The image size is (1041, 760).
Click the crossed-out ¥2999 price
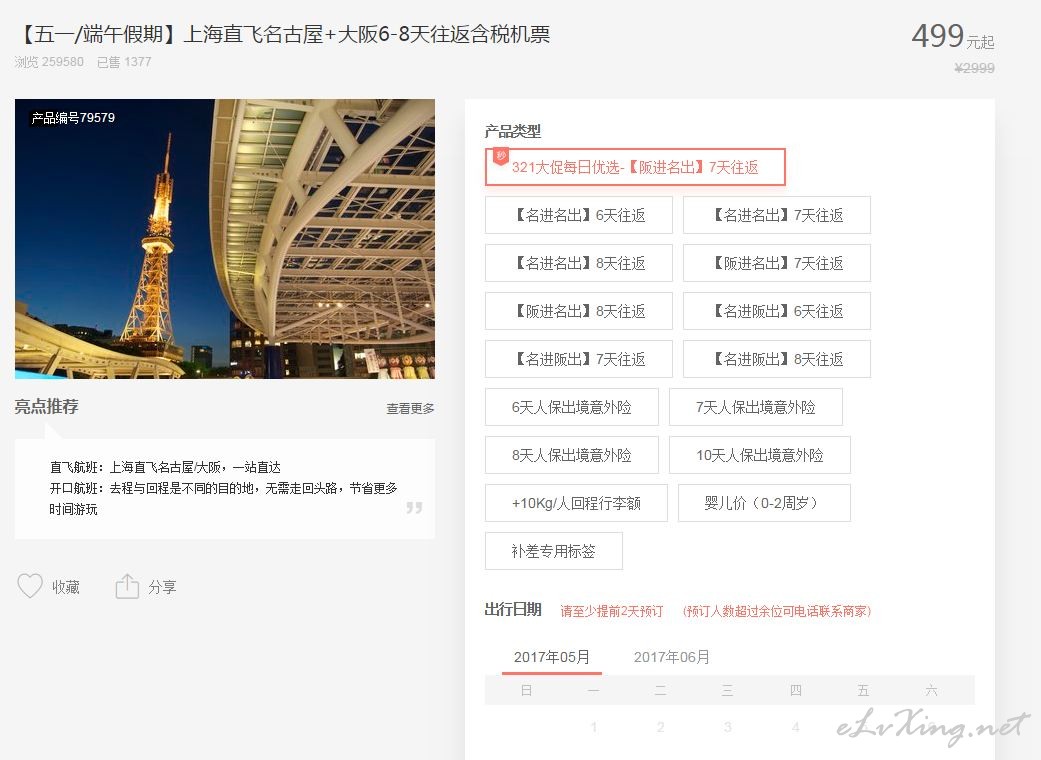974,68
